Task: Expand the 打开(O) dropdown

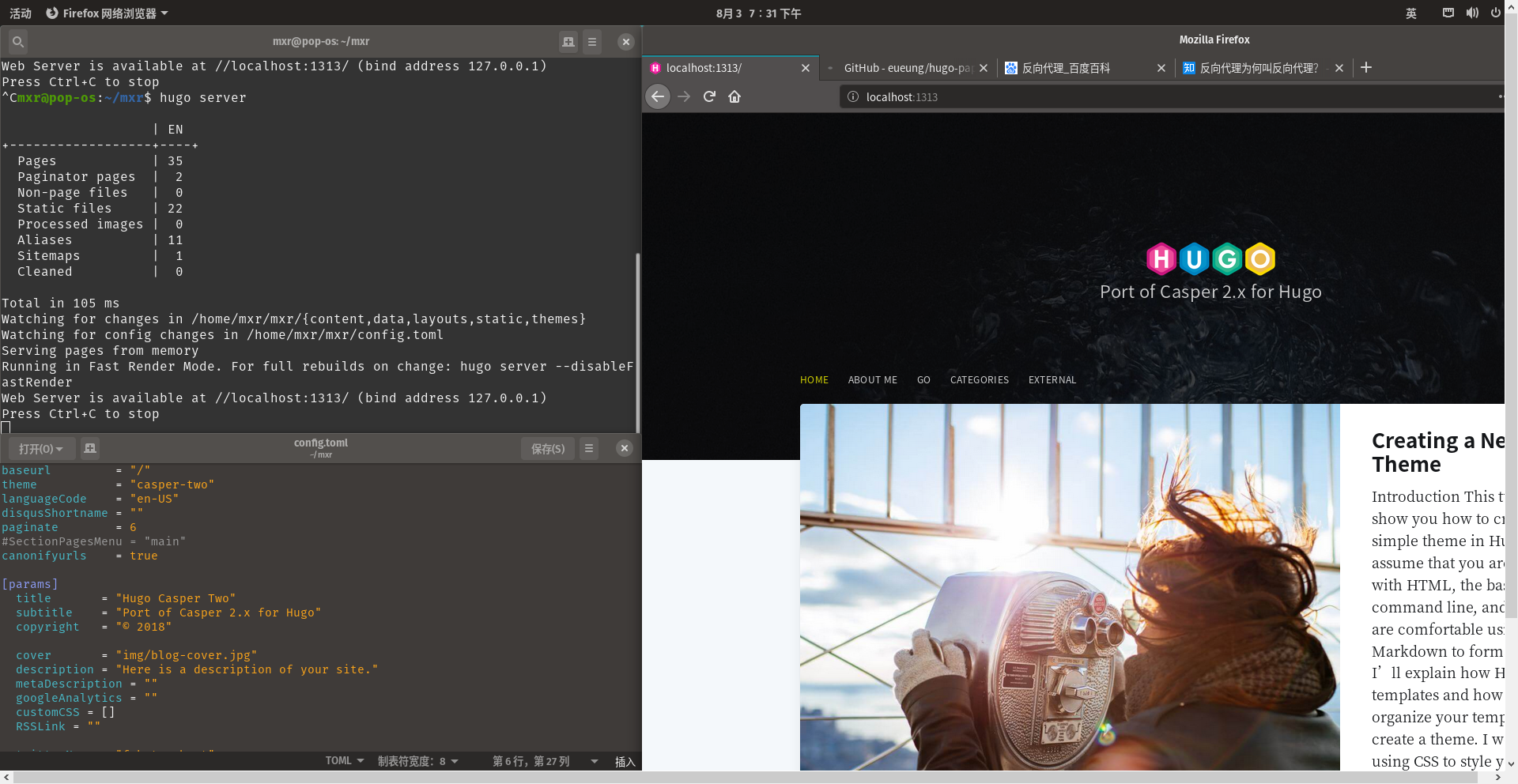Action: (41, 449)
